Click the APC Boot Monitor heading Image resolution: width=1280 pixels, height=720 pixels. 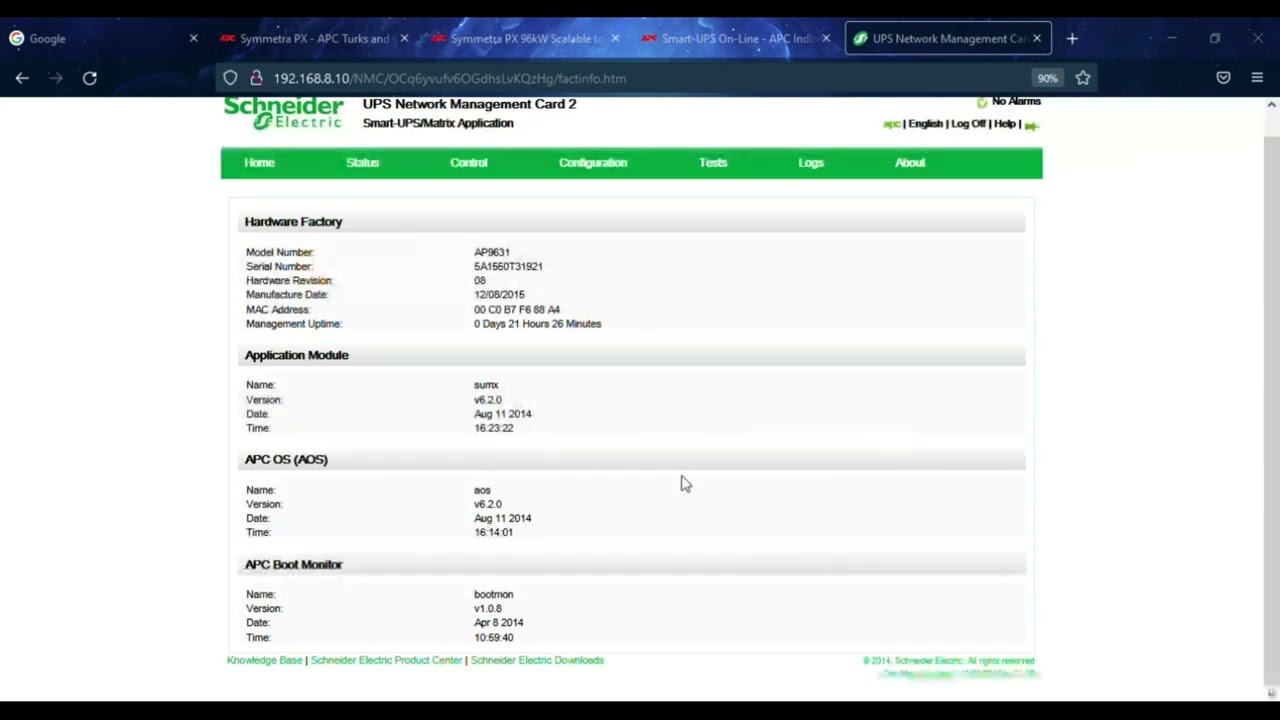pyautogui.click(x=293, y=564)
